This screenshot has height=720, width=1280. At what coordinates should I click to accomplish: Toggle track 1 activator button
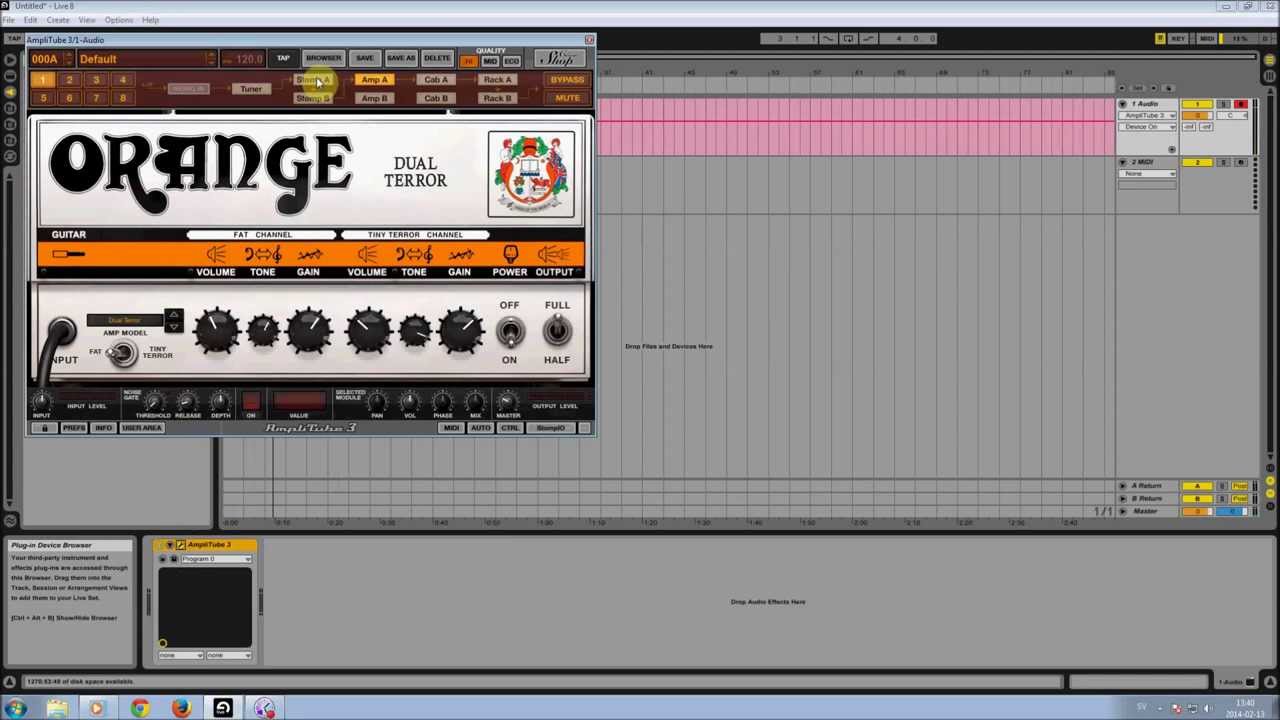(1197, 104)
